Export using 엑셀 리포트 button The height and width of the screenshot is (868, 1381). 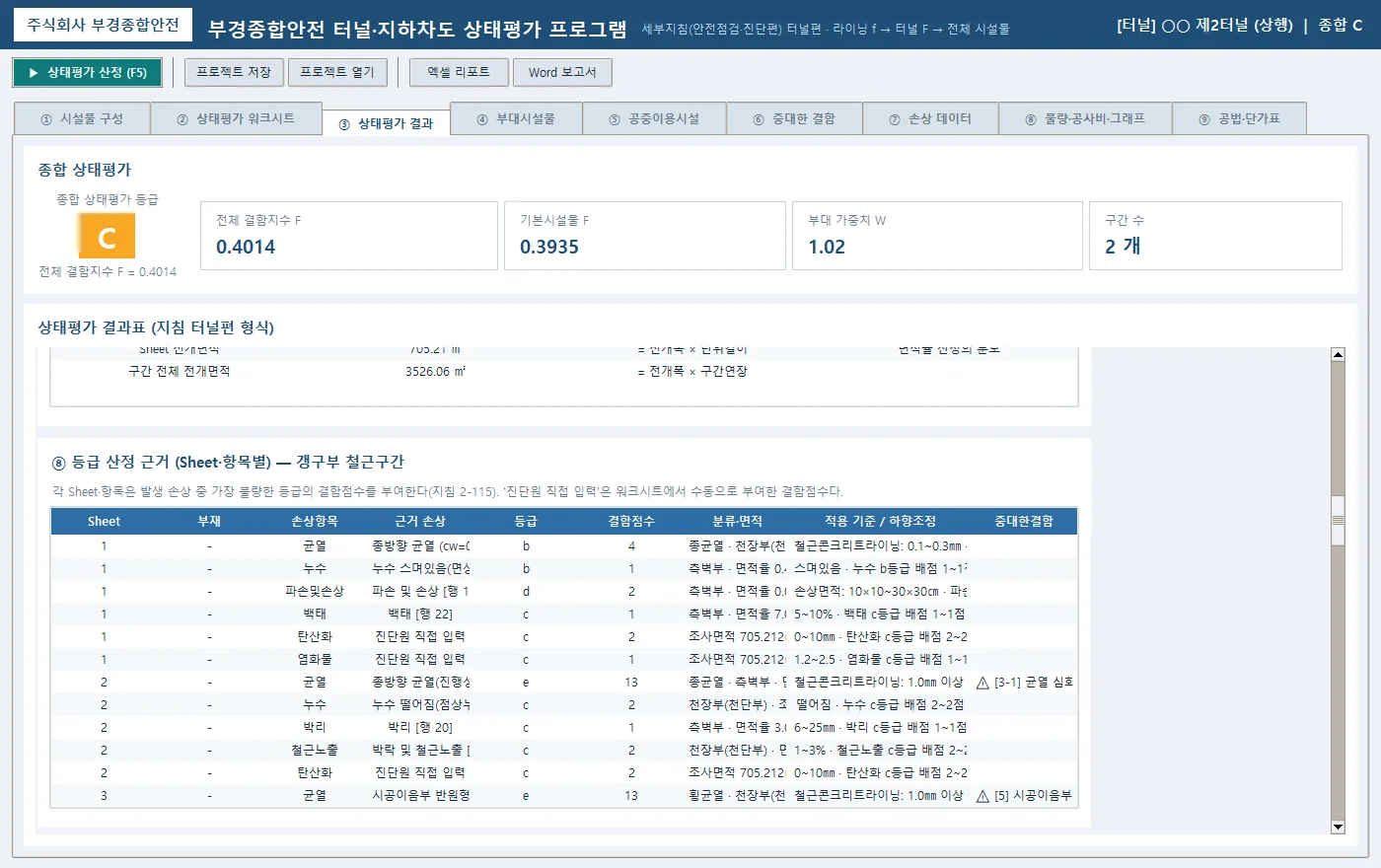pyautogui.click(x=459, y=72)
